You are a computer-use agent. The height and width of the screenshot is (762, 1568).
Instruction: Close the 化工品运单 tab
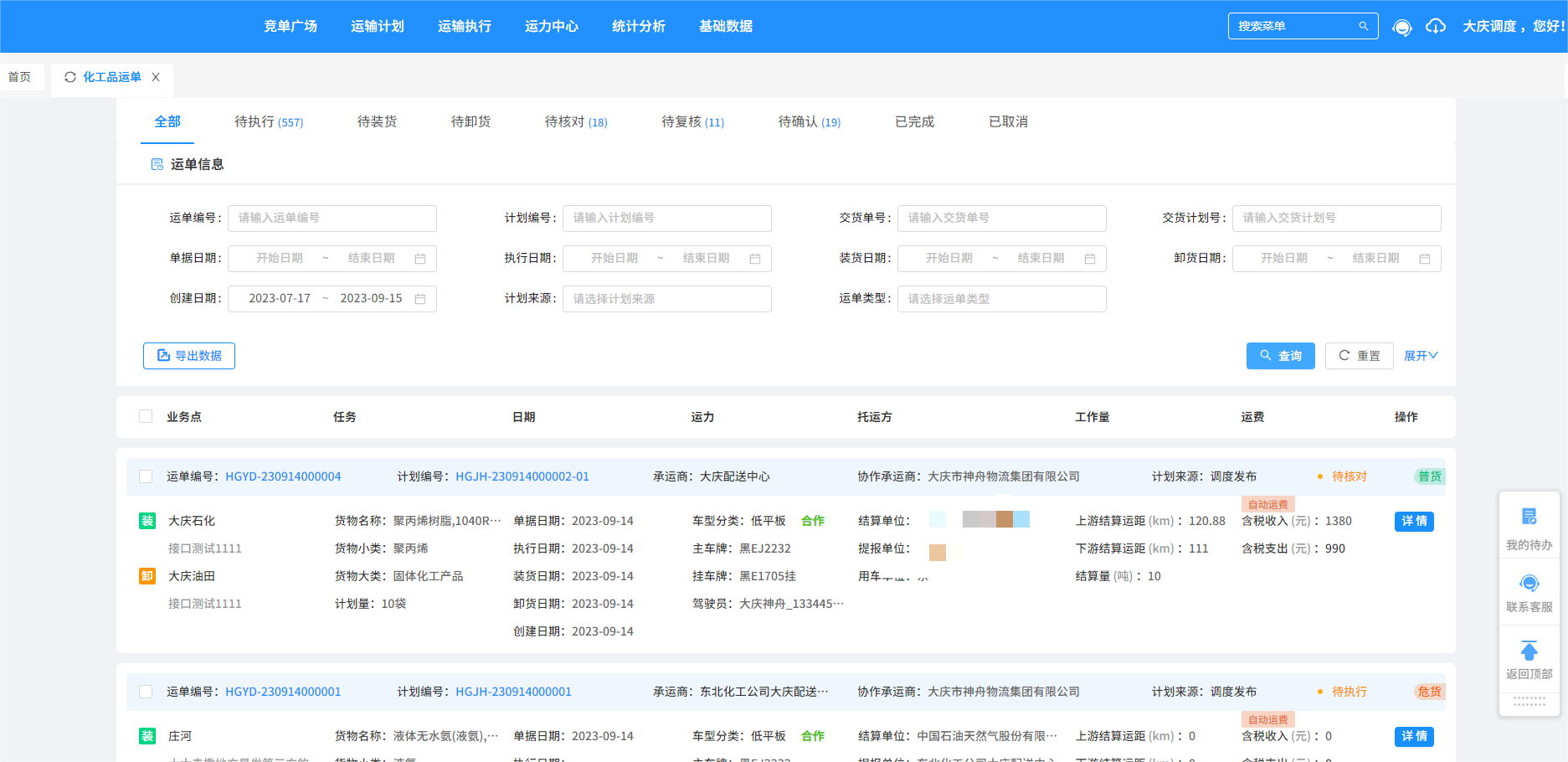point(156,77)
